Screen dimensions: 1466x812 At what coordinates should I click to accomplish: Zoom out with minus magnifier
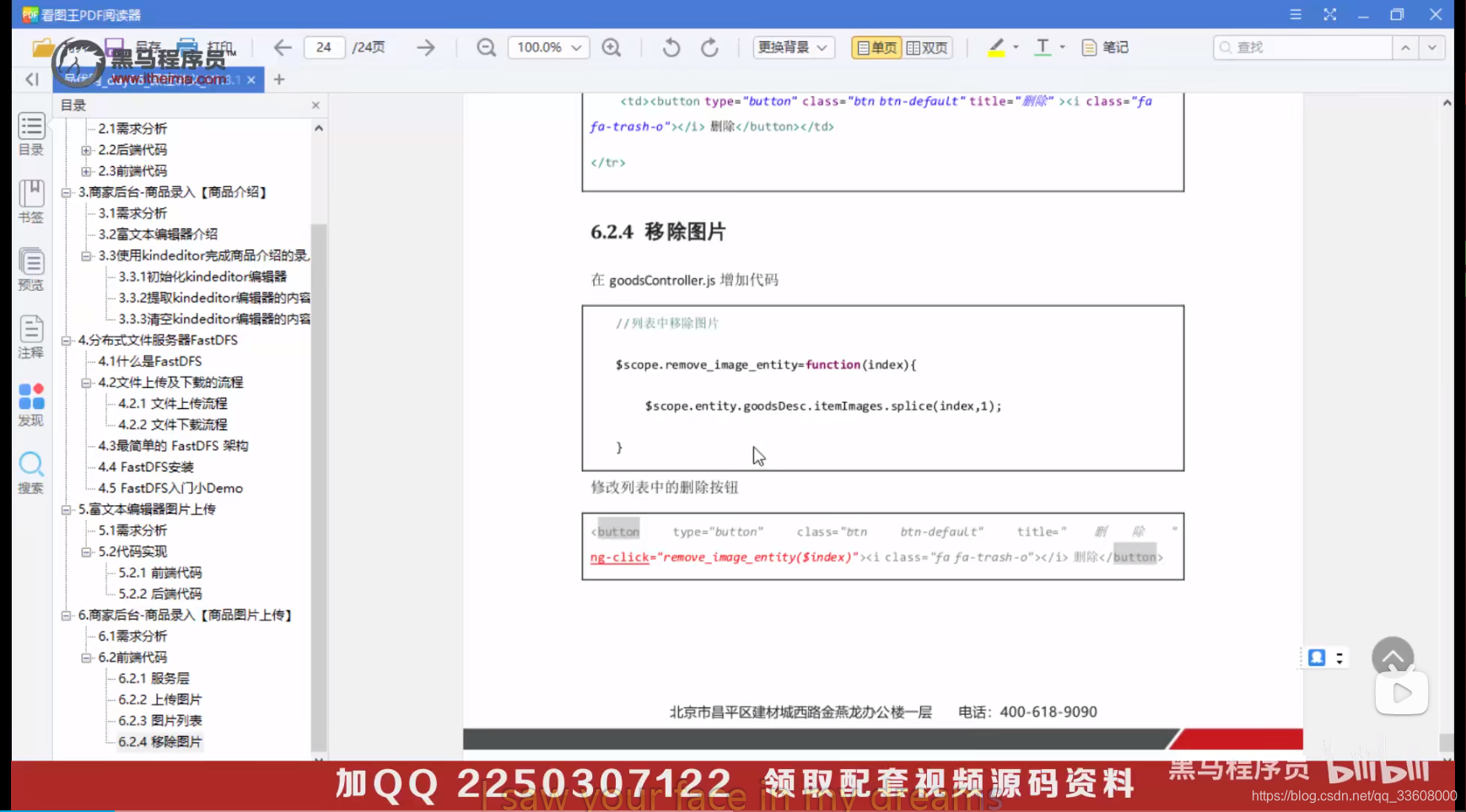(x=486, y=47)
